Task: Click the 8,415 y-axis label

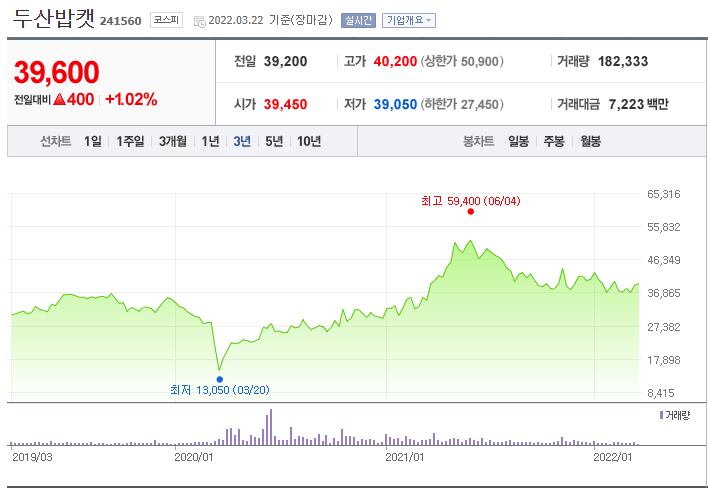Action: (661, 393)
